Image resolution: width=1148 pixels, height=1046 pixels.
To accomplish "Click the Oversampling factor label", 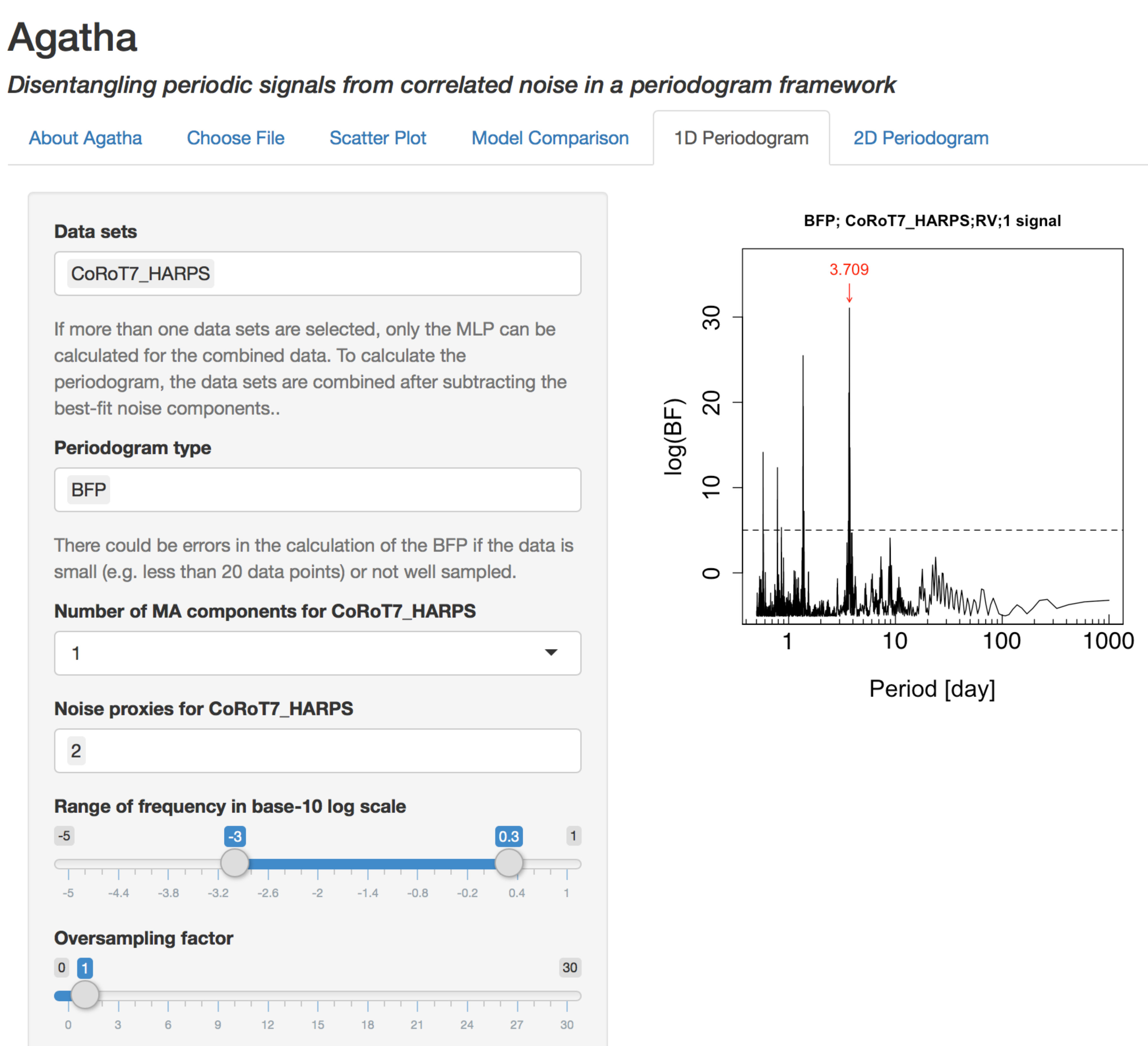I will tap(144, 938).
